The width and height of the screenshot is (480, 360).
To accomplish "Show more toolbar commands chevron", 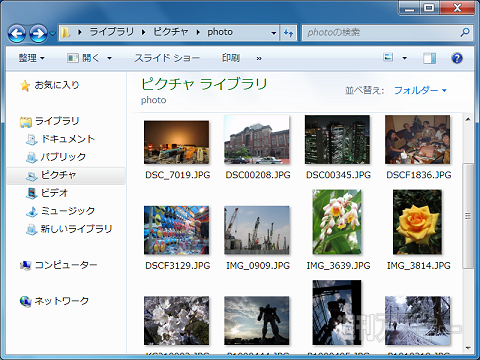I will pos(259,59).
